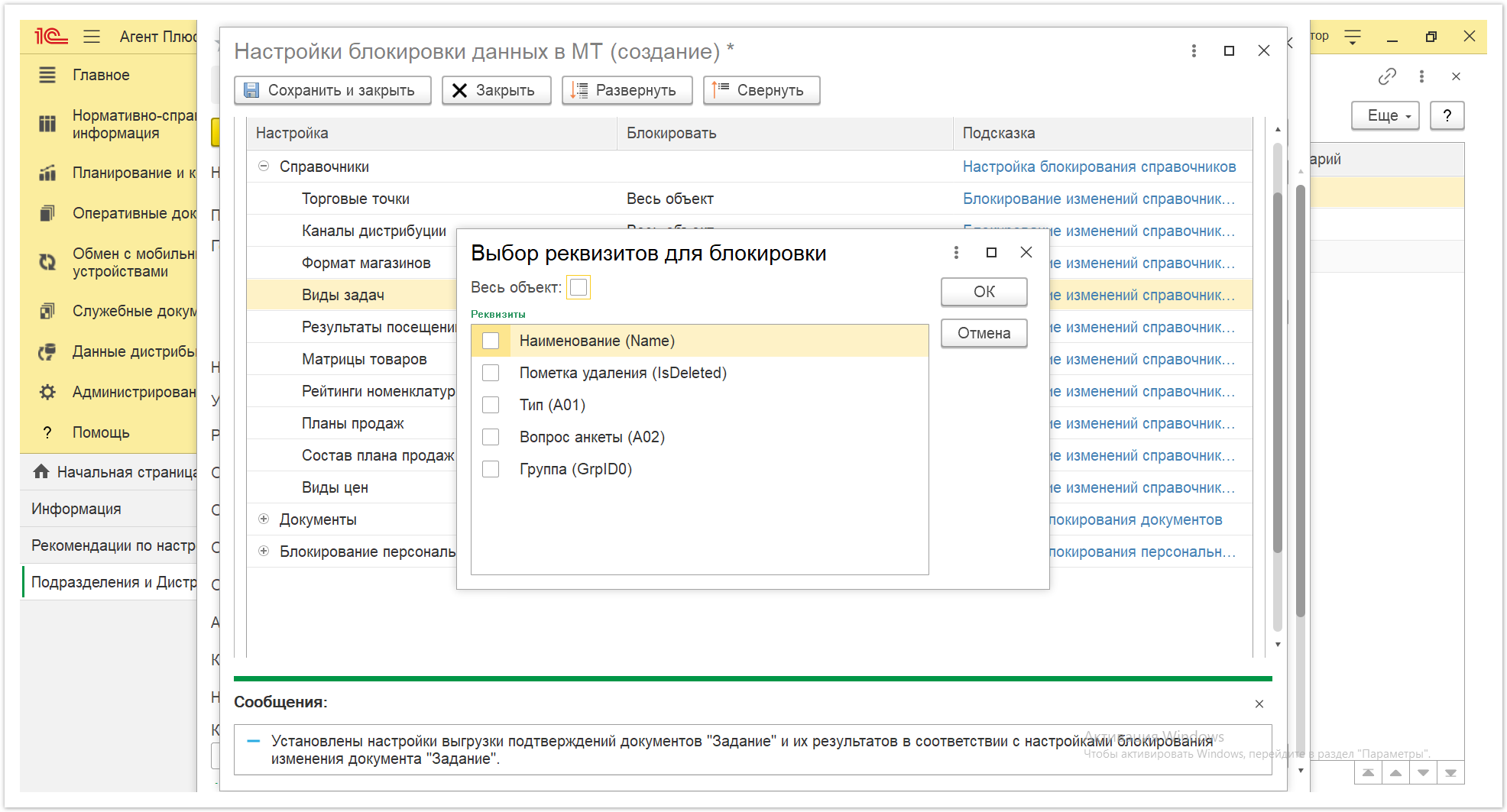Check the Пометка удаления (IsDeleted) attribute
The height and width of the screenshot is (812, 1507).
491,373
